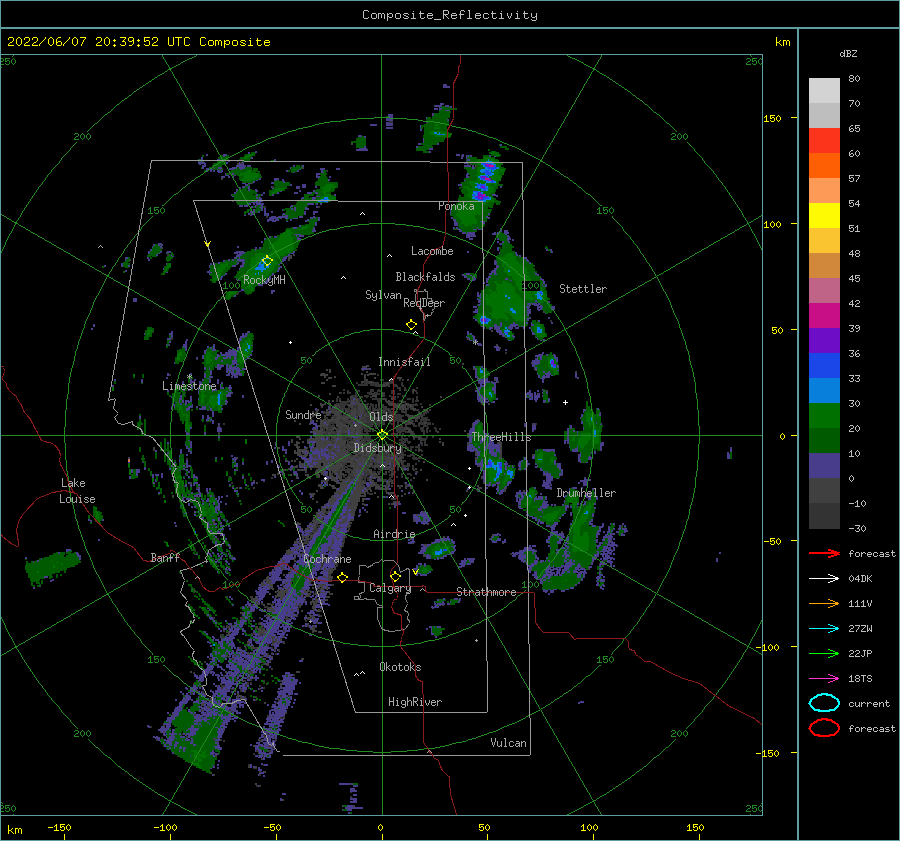Click the Sylvan label
This screenshot has height=841, width=900.
pos(383,295)
